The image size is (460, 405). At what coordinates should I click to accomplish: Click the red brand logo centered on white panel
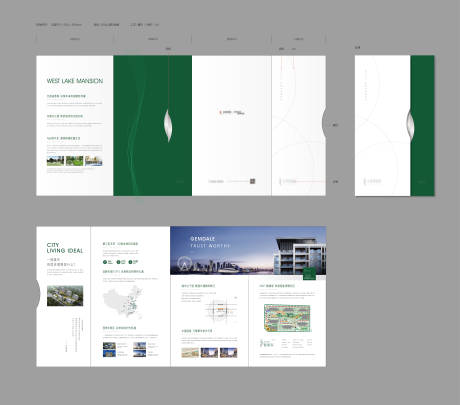[233, 112]
